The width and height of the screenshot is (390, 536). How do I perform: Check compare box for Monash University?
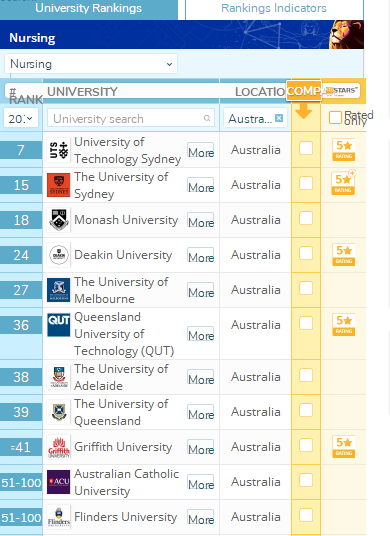(306, 218)
